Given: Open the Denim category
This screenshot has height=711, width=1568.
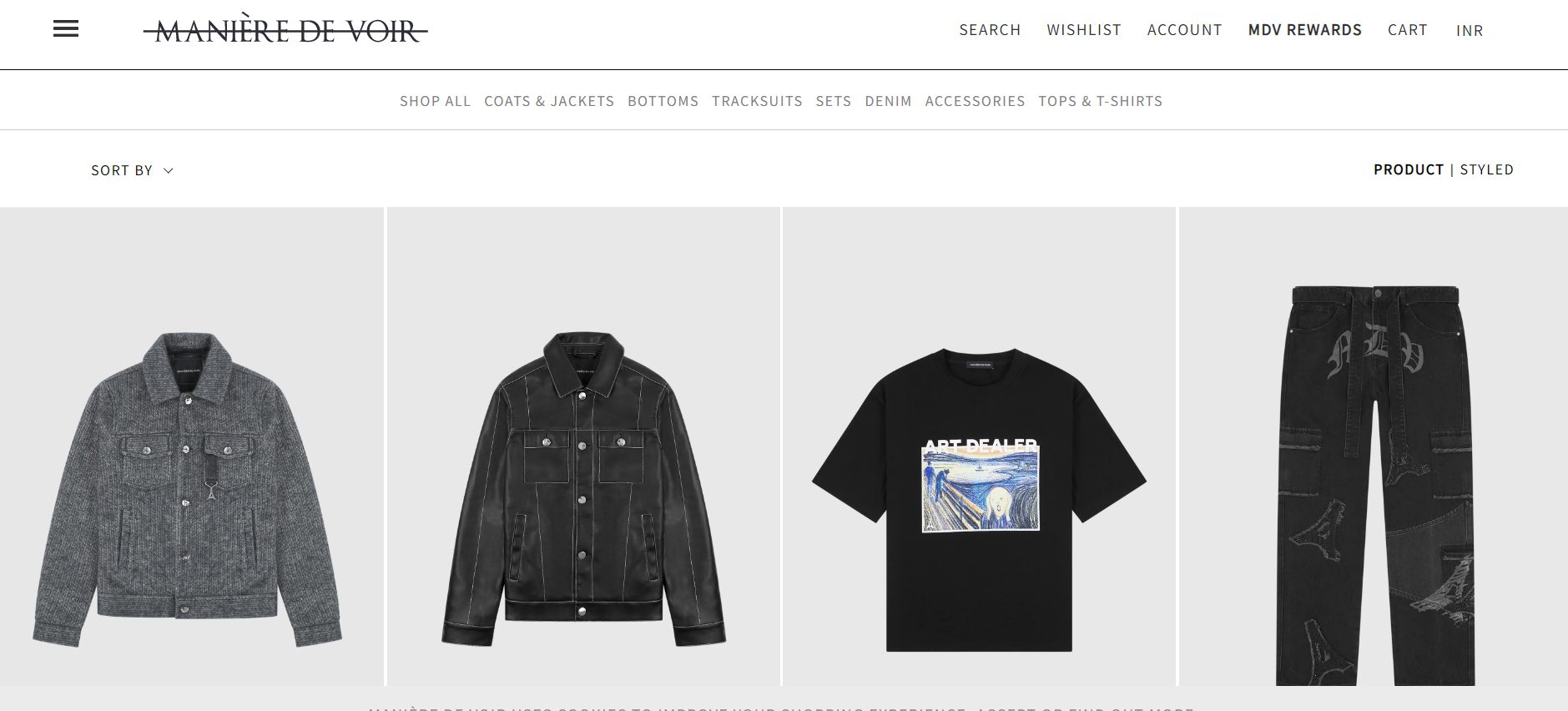Looking at the screenshot, I should coord(888,101).
